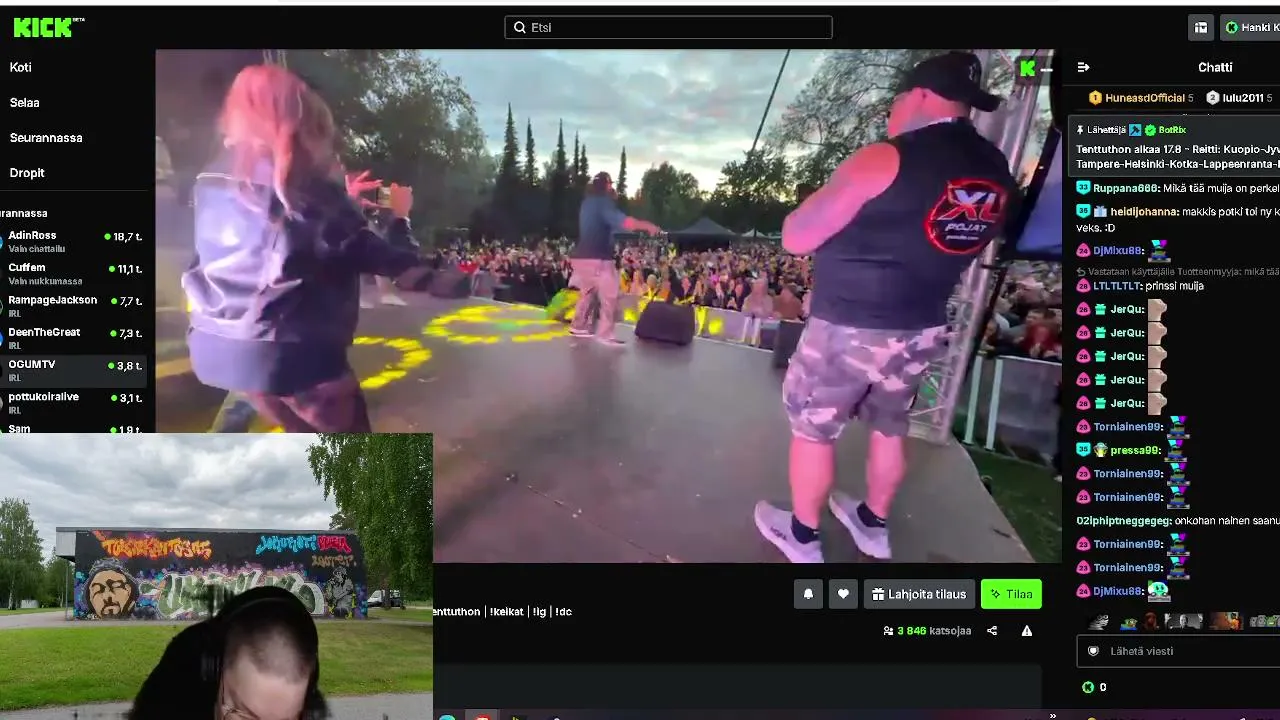Click the !keikat command in stream title

pos(506,611)
